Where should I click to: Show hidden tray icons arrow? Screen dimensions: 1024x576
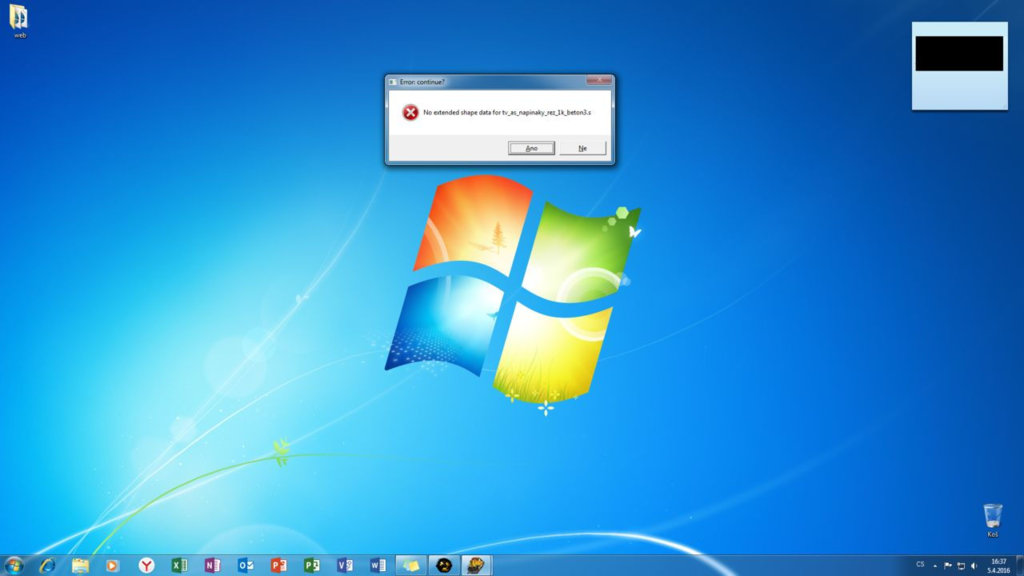click(x=935, y=566)
